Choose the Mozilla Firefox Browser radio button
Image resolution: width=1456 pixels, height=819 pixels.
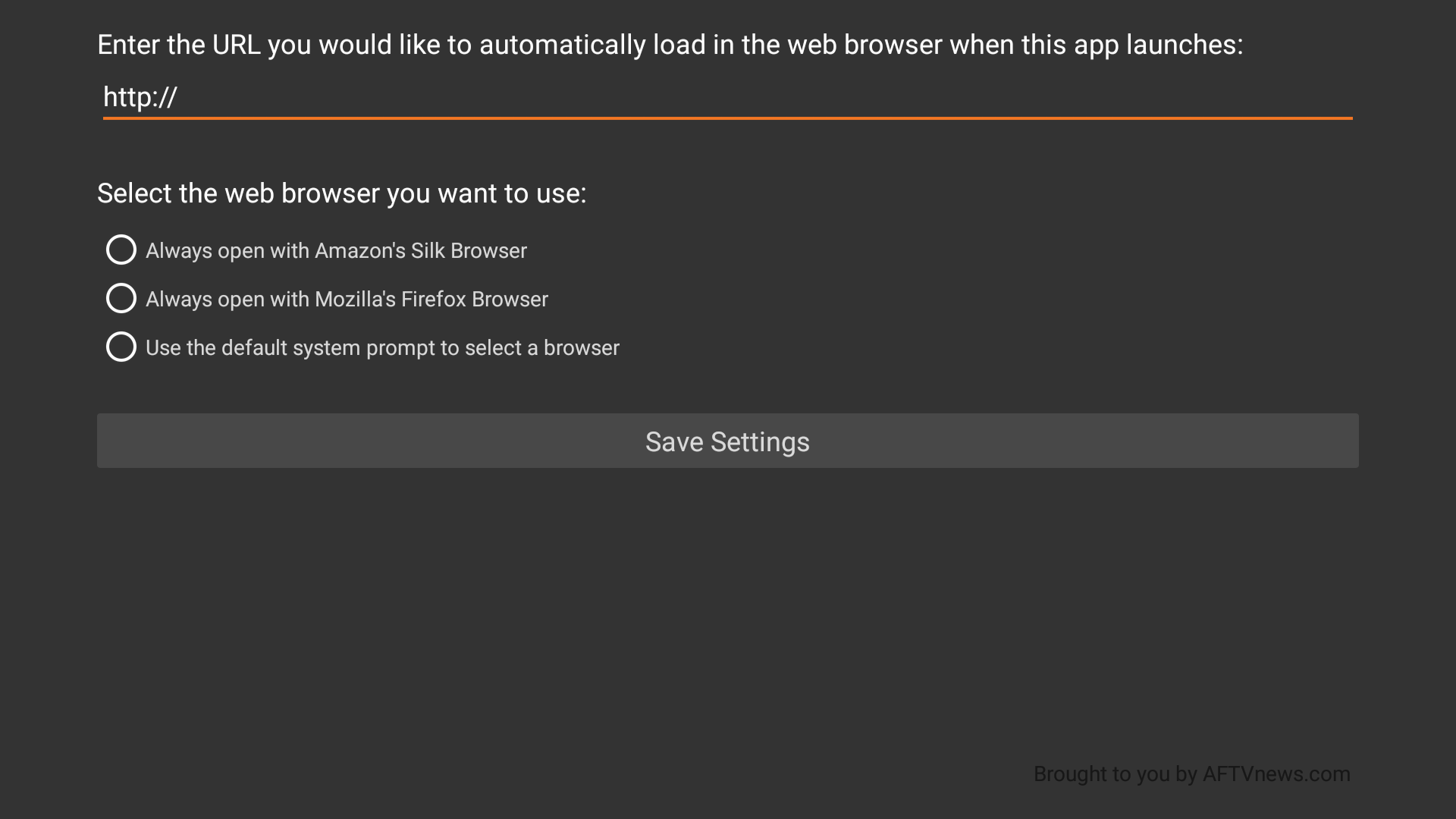[121, 298]
